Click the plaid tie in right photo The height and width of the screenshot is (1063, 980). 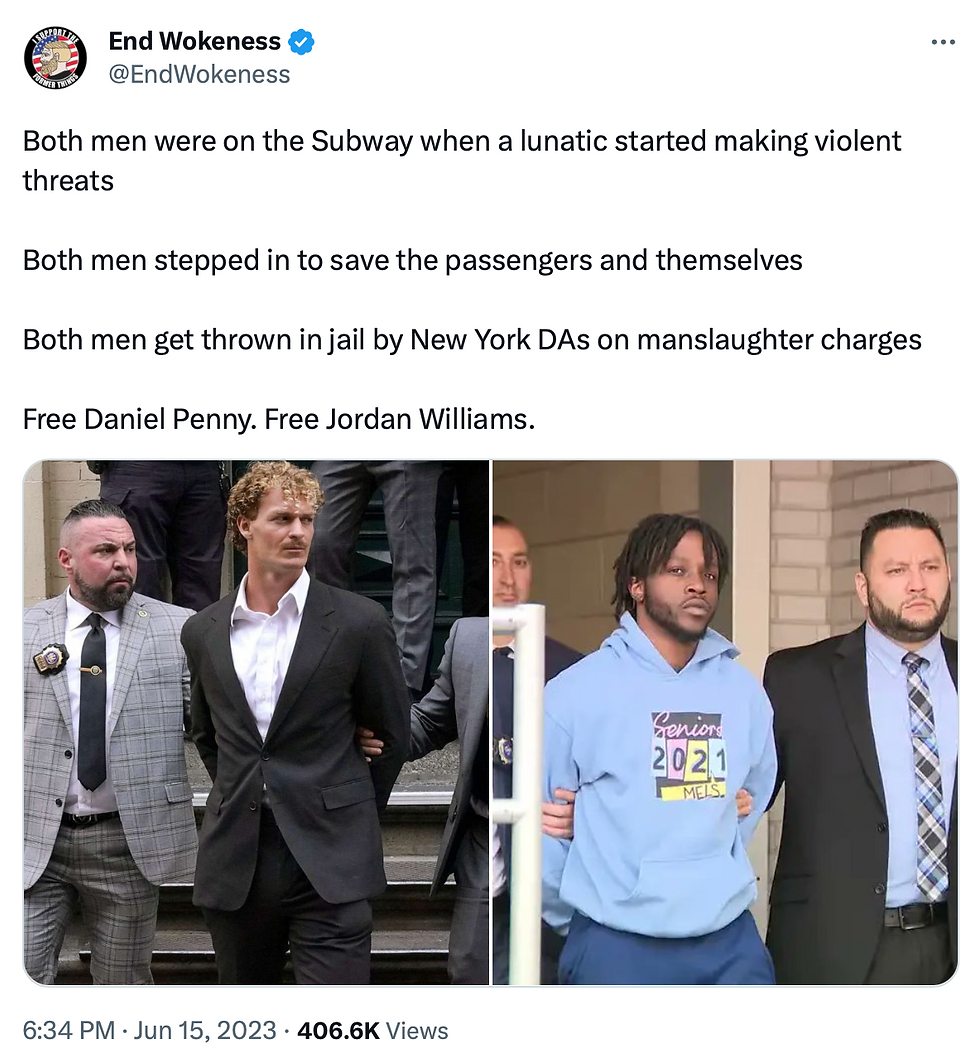926,773
